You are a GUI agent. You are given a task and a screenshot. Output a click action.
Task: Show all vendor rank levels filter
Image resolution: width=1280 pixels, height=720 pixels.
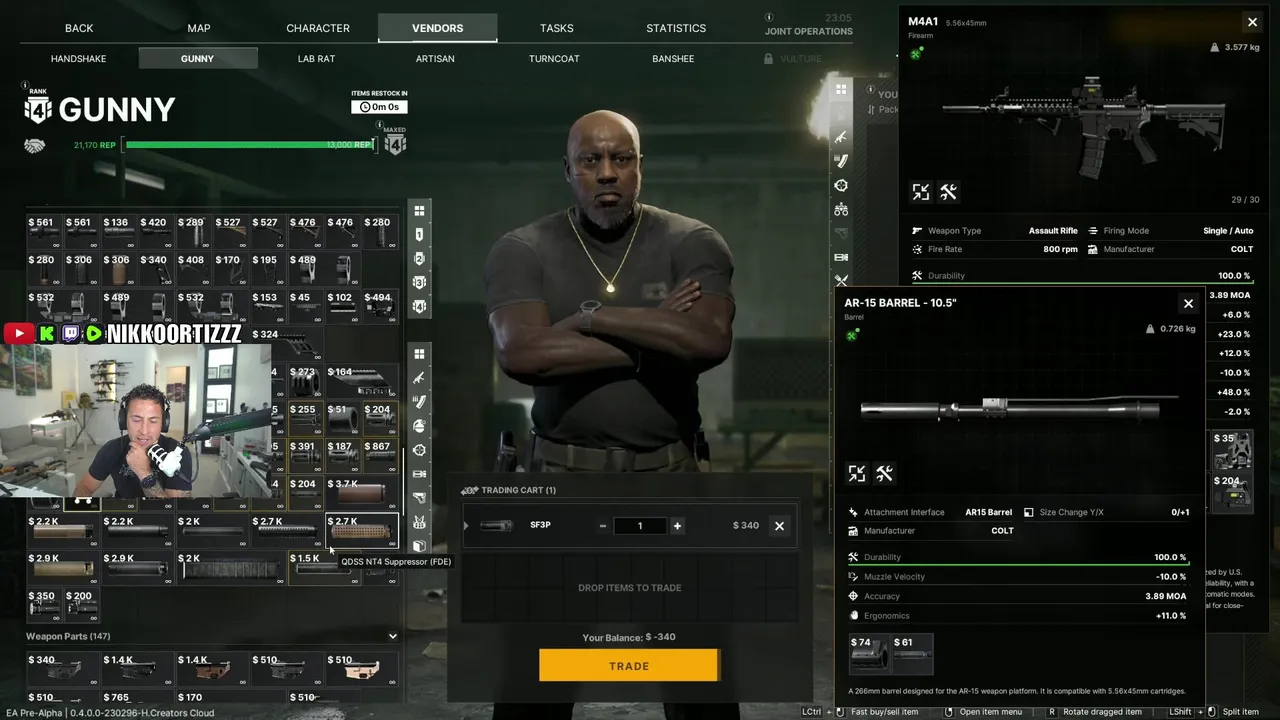tap(420, 210)
